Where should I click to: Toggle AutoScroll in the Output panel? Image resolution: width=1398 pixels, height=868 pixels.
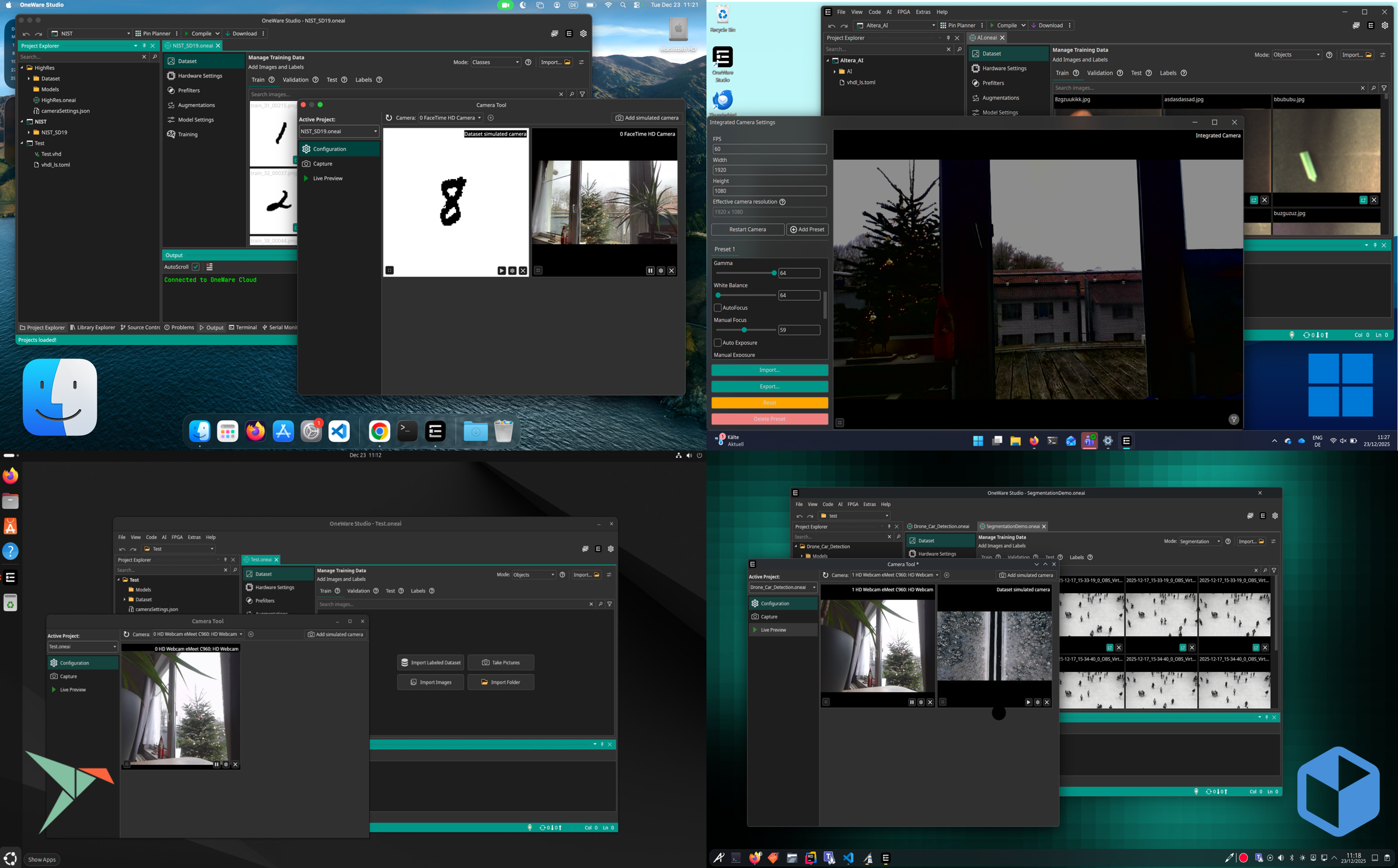click(195, 267)
